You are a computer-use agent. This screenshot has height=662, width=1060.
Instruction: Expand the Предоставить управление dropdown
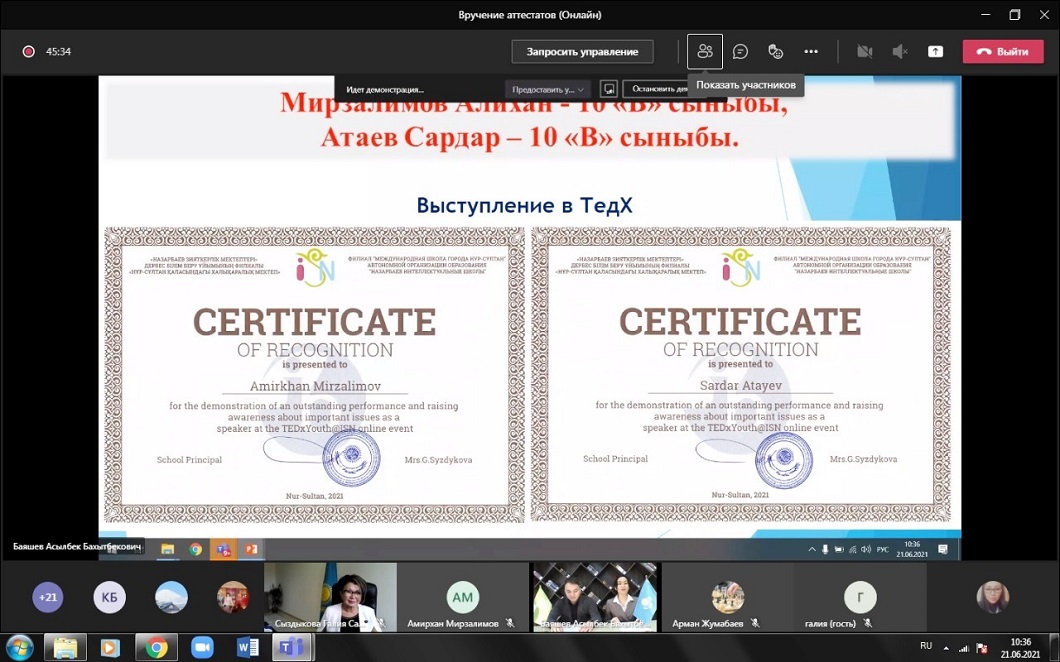pos(547,89)
